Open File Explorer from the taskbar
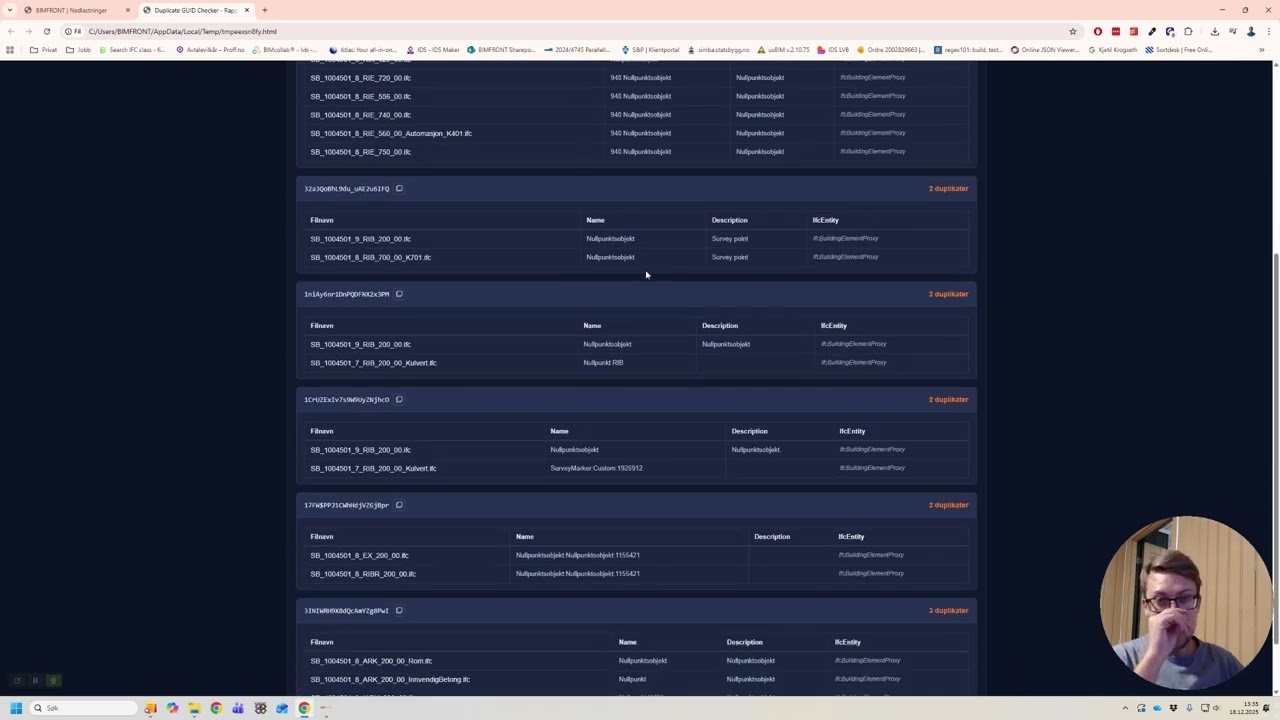 coord(194,708)
